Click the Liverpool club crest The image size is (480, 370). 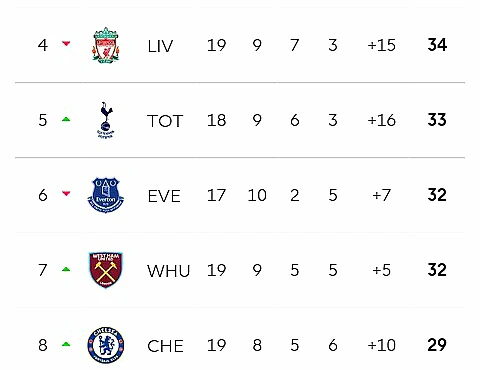[x=106, y=45]
